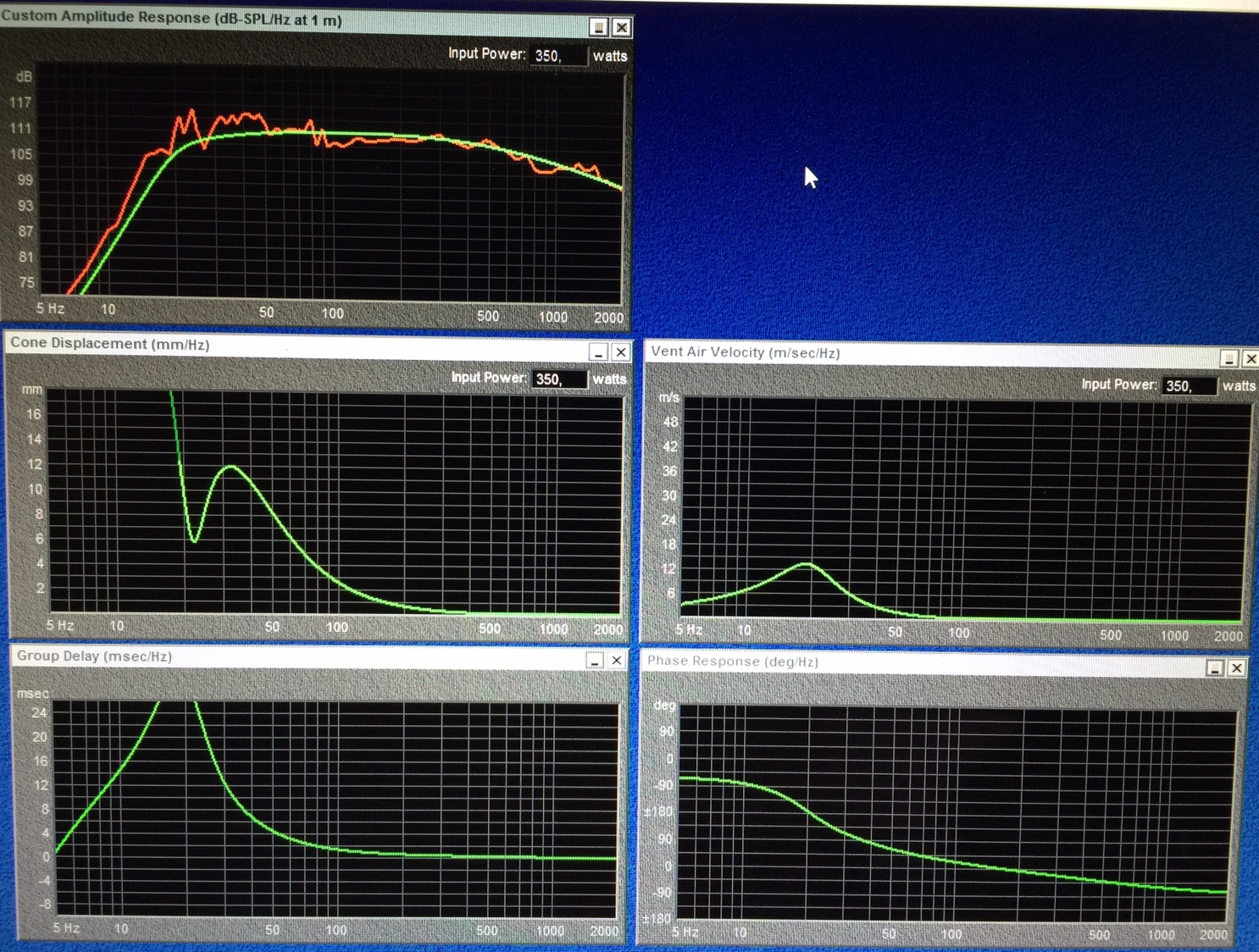Click '117' dB axis label in amplitude graph
The image size is (1259, 952).
[20, 102]
